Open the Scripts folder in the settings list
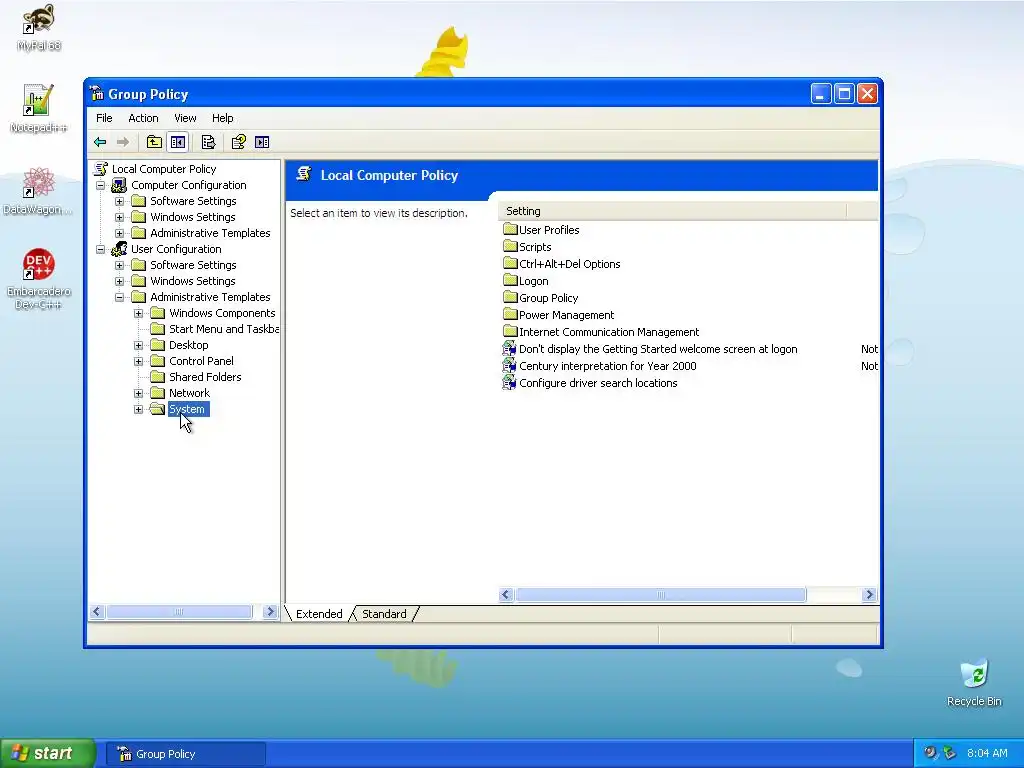1024x768 pixels. coord(528,247)
